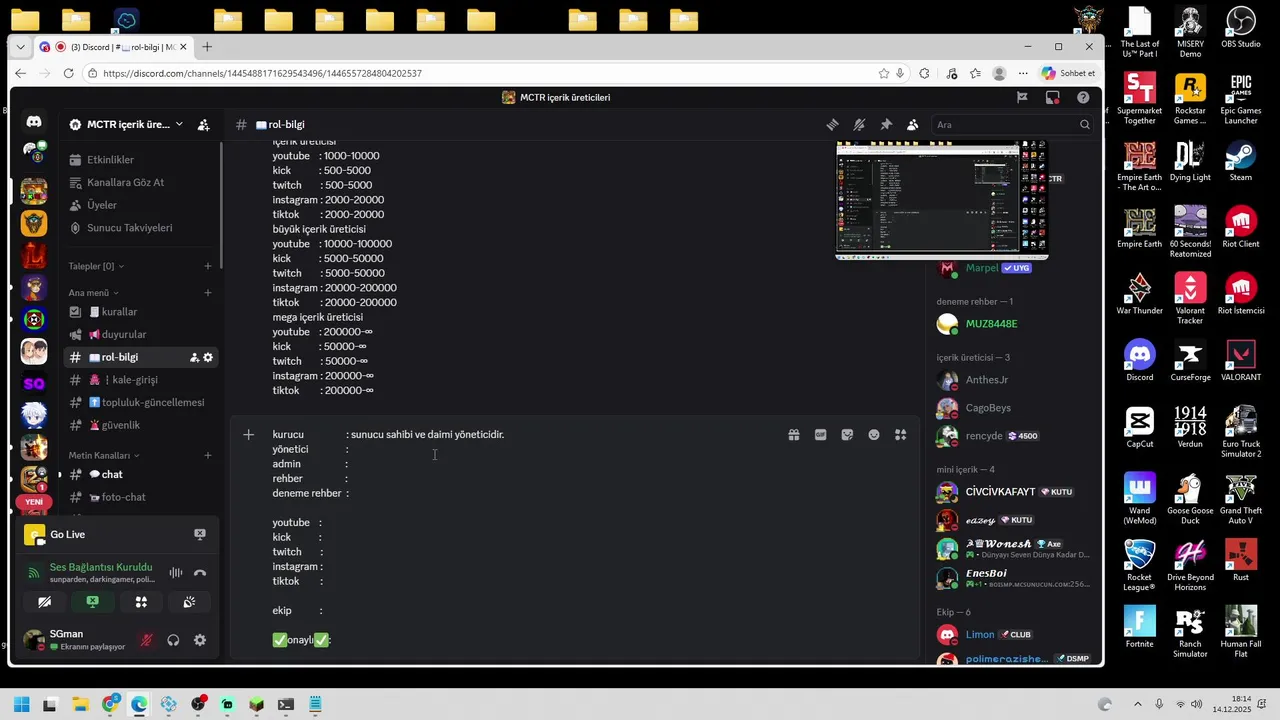Click the gift icon in message toolbar
Screen dimensions: 1280x720
coord(794,435)
